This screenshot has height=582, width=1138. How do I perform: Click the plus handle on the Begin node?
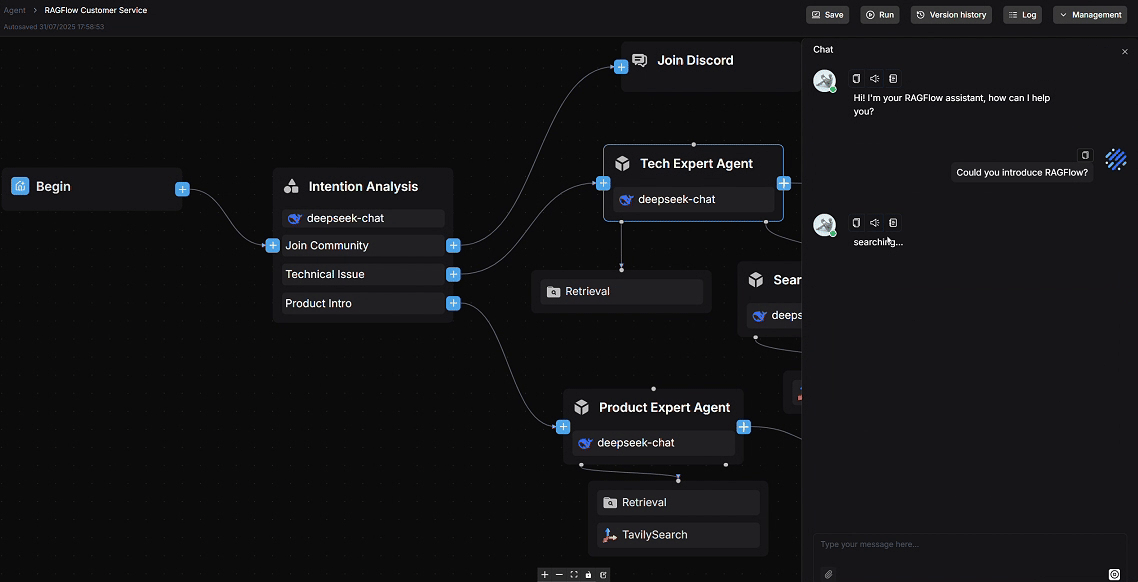point(182,189)
